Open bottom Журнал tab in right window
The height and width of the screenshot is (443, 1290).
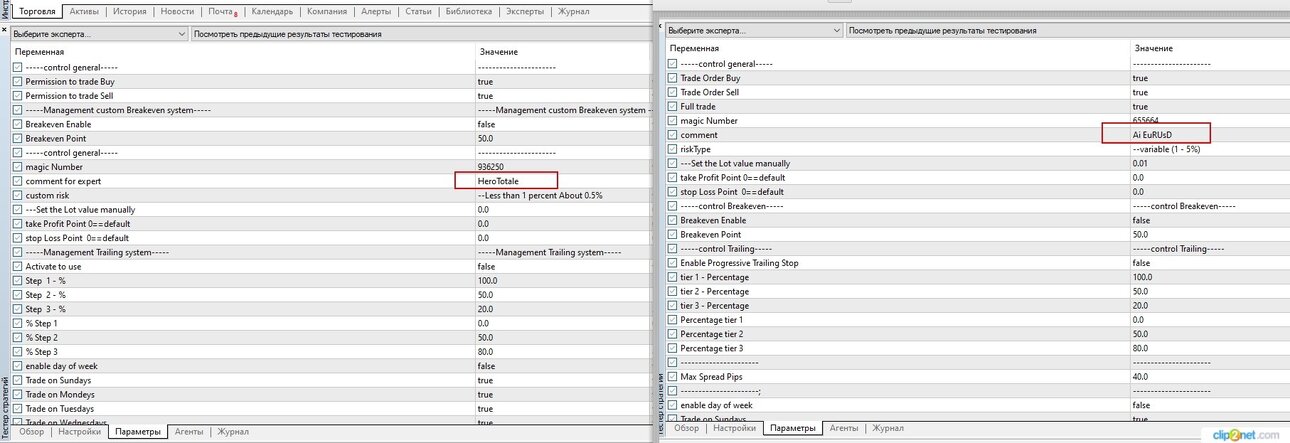[x=888, y=428]
